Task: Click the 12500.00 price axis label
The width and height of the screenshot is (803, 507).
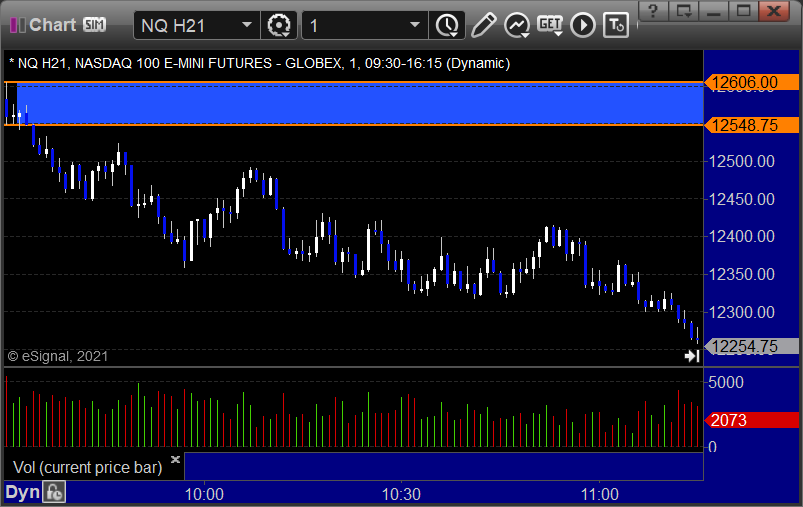Action: coord(742,161)
